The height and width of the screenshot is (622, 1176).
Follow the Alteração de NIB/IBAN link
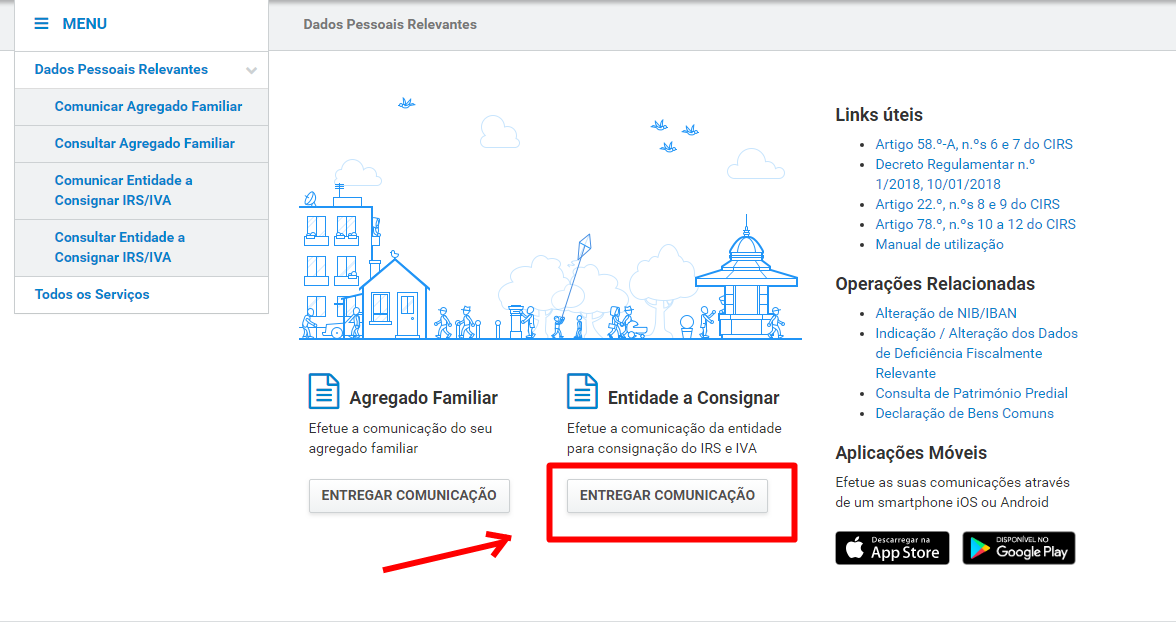pyautogui.click(x=946, y=313)
